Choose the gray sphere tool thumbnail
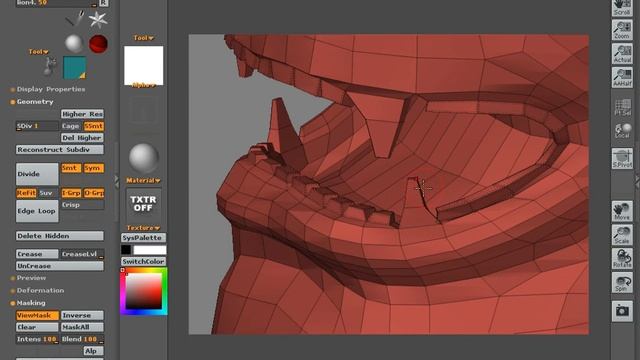Screen dimensions: 640x360 click(74, 44)
